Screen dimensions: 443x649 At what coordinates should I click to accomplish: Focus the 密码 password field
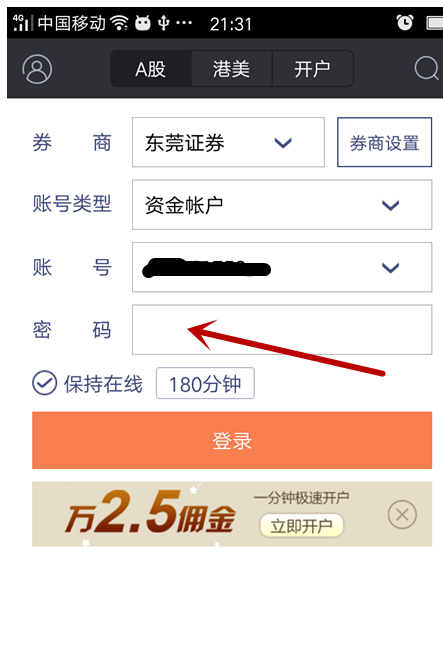point(282,329)
